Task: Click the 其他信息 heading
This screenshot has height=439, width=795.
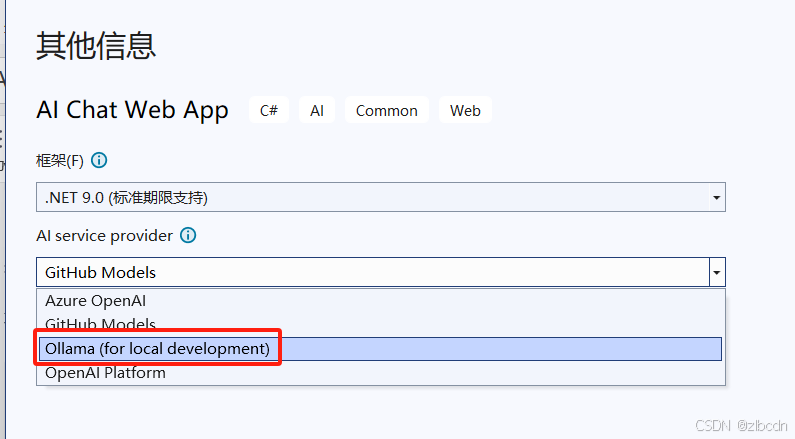Action: (x=96, y=46)
